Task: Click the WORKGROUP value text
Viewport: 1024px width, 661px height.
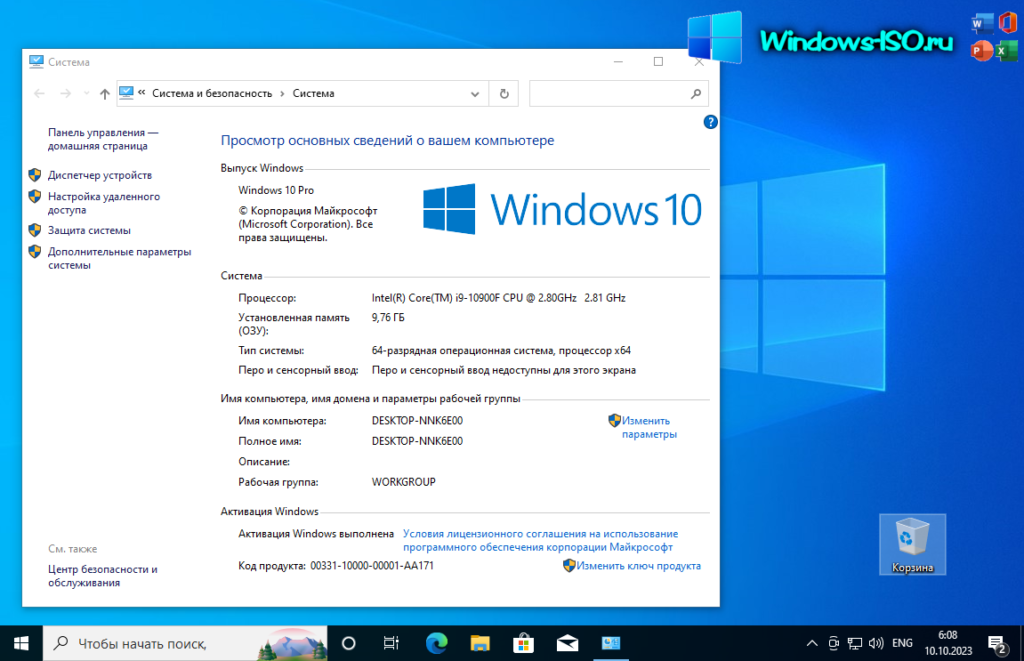Action: (404, 482)
